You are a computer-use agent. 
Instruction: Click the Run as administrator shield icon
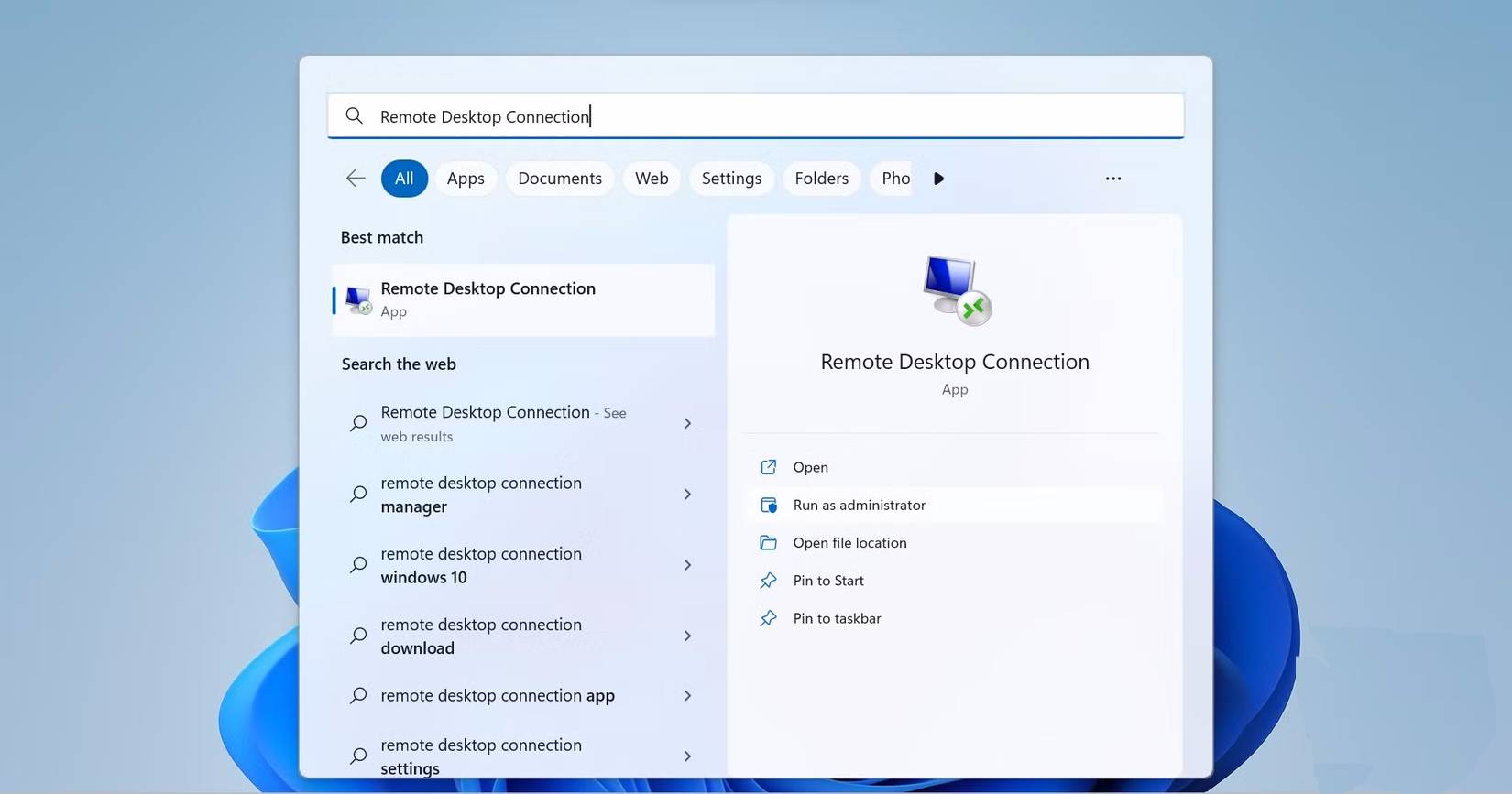point(768,506)
